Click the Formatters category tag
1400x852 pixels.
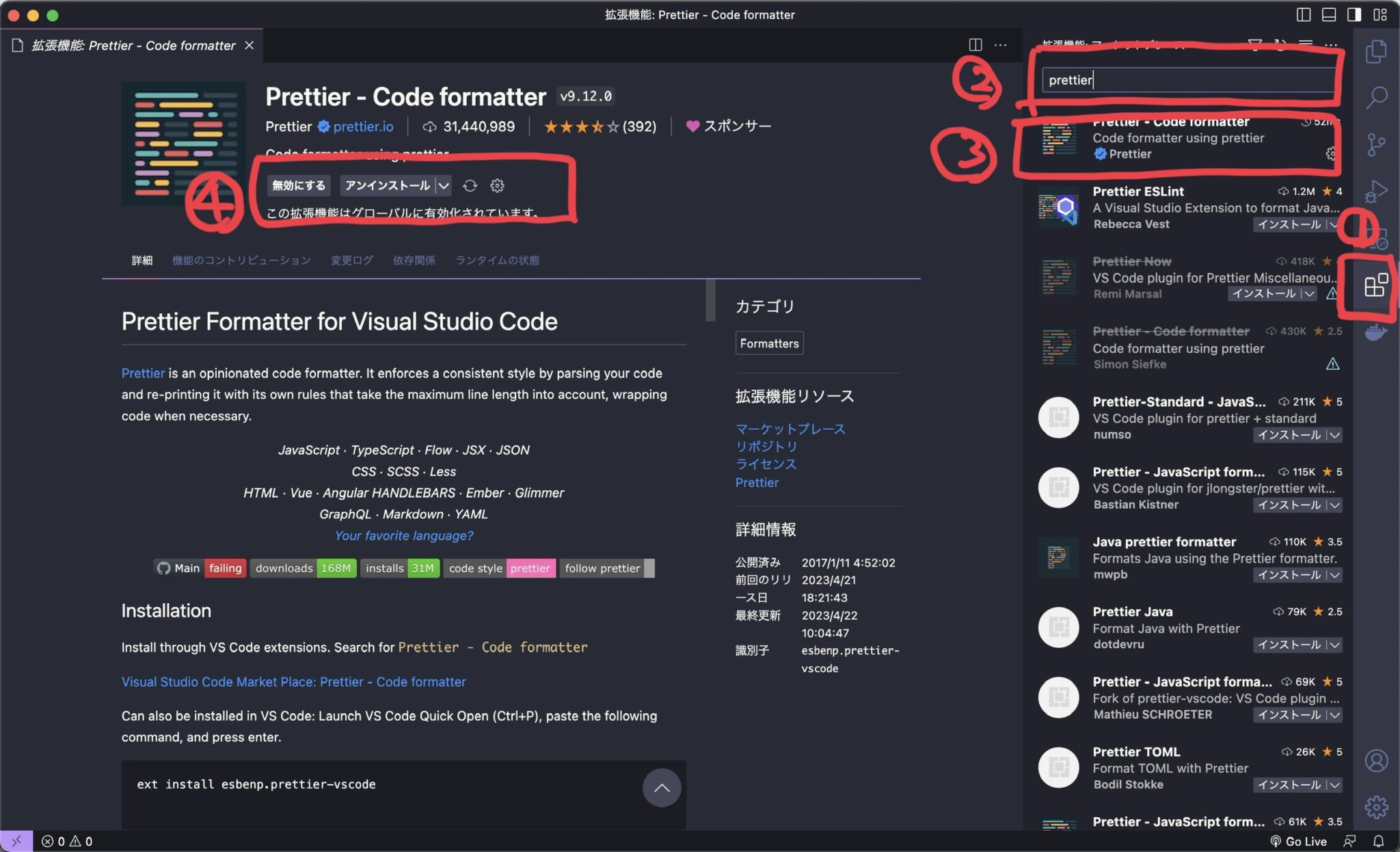(769, 343)
